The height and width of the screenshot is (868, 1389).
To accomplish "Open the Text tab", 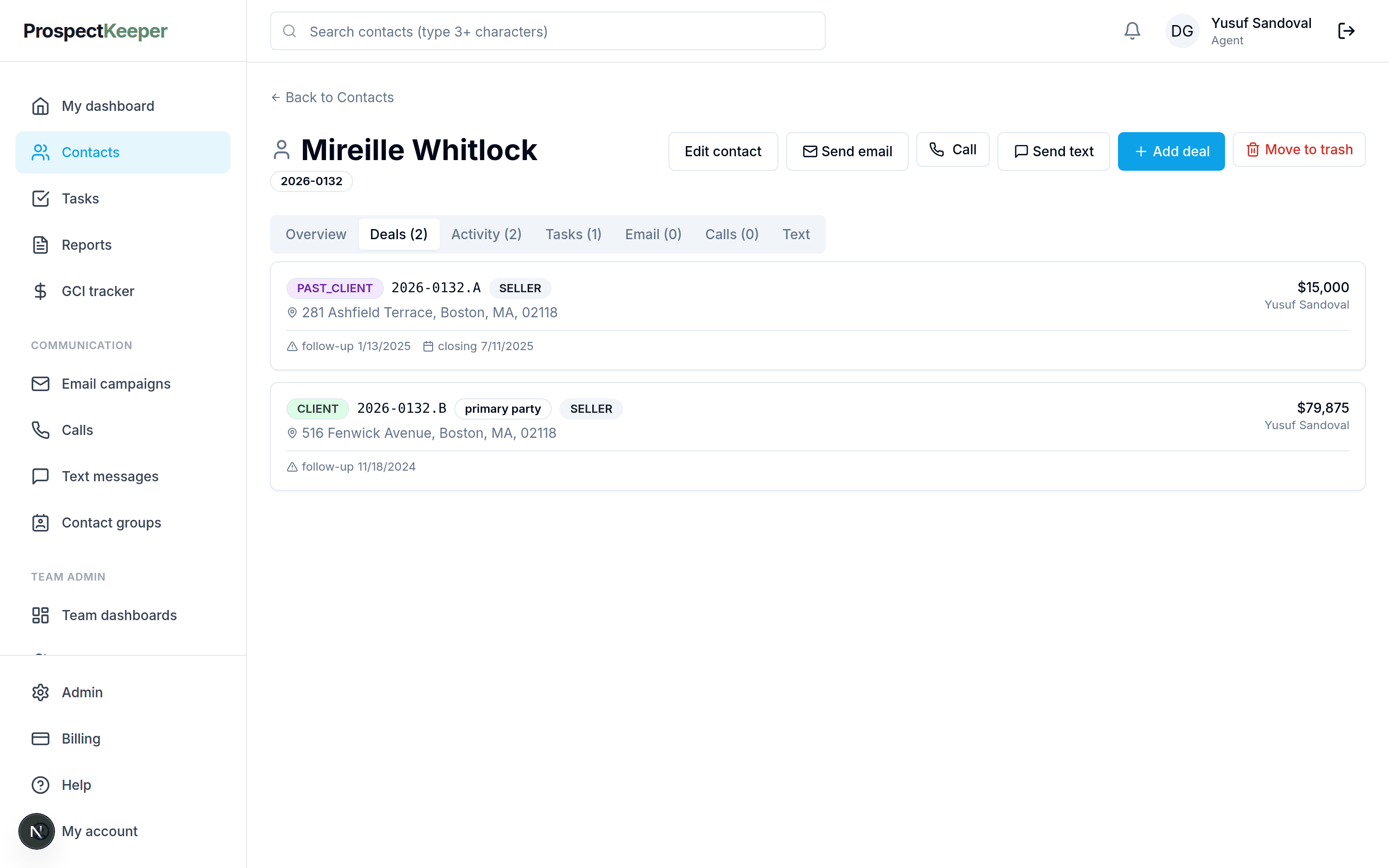I will tap(796, 234).
